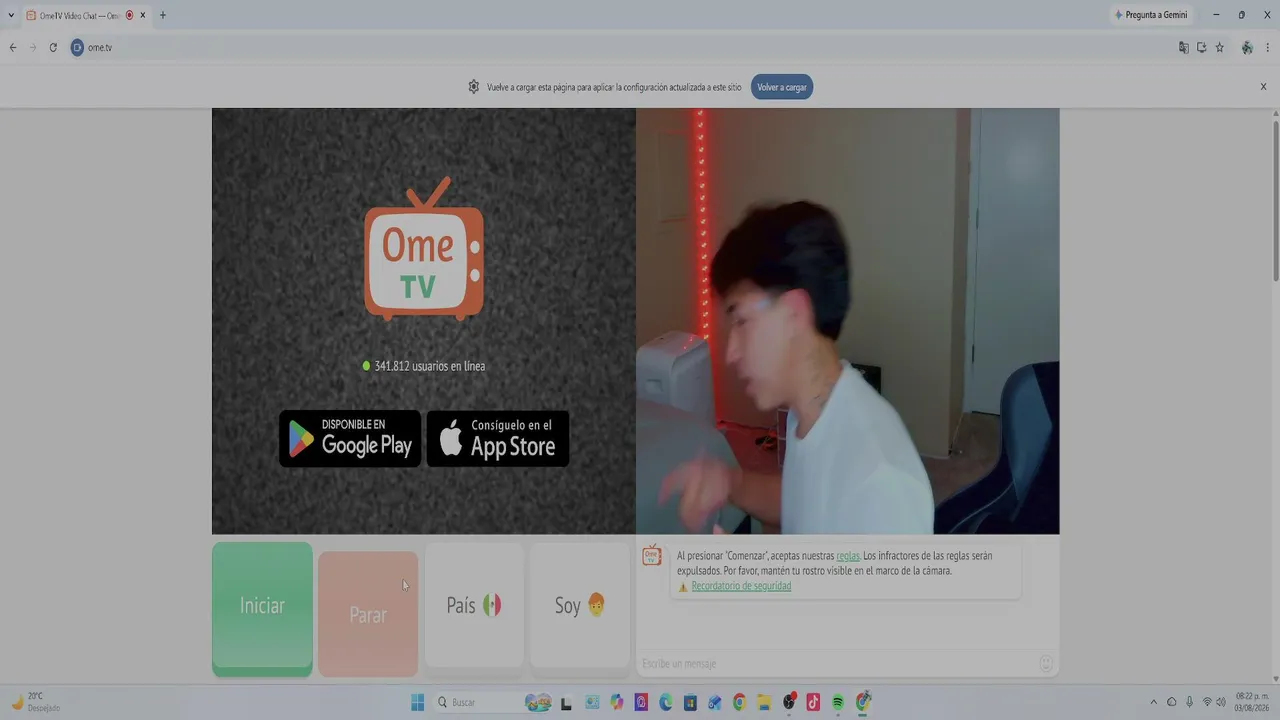
Task: Click the Parar button
Action: pos(368,614)
